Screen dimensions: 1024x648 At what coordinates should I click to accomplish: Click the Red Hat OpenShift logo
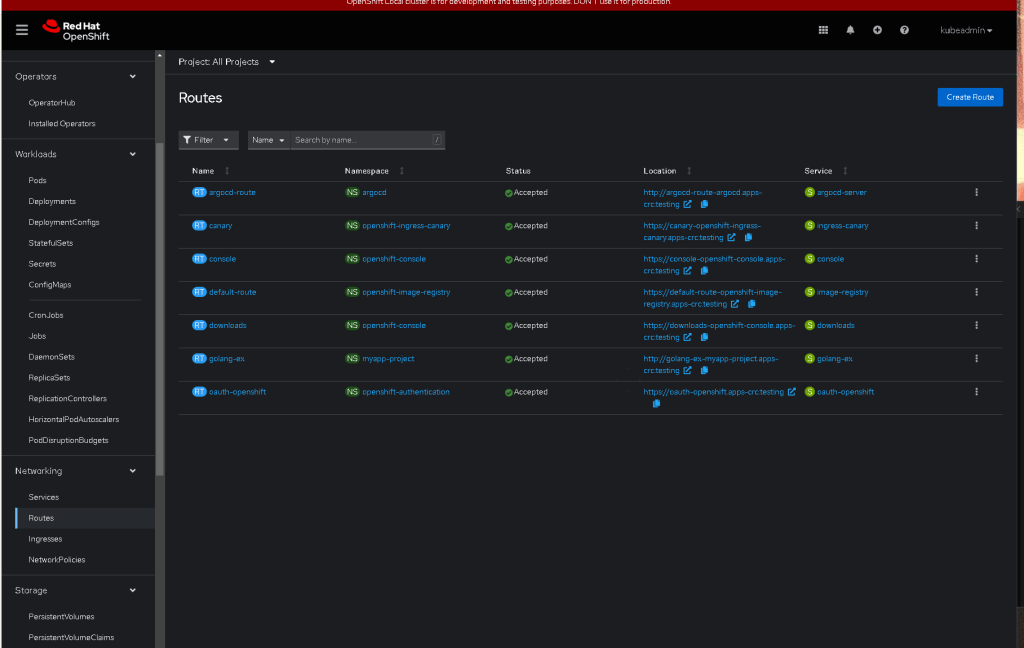point(76,30)
